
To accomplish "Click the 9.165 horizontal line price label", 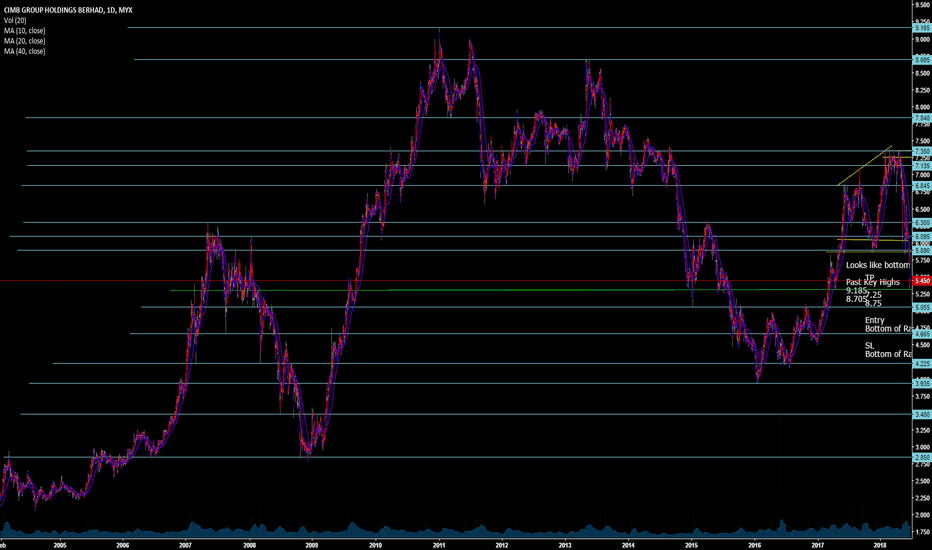I will [922, 28].
